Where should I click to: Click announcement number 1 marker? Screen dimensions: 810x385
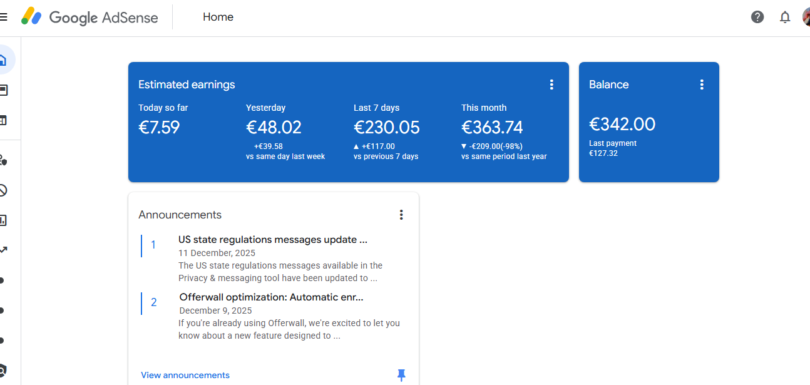pyautogui.click(x=153, y=245)
